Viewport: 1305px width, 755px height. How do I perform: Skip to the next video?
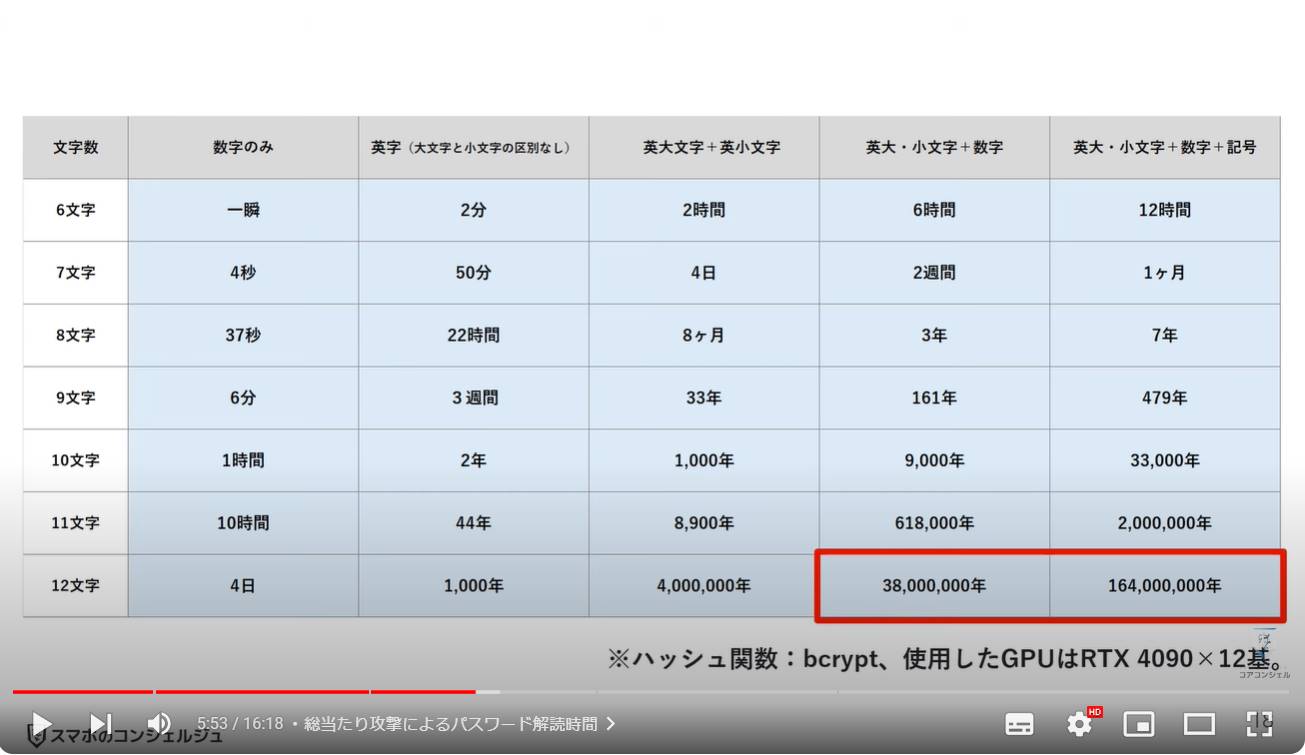tap(100, 723)
